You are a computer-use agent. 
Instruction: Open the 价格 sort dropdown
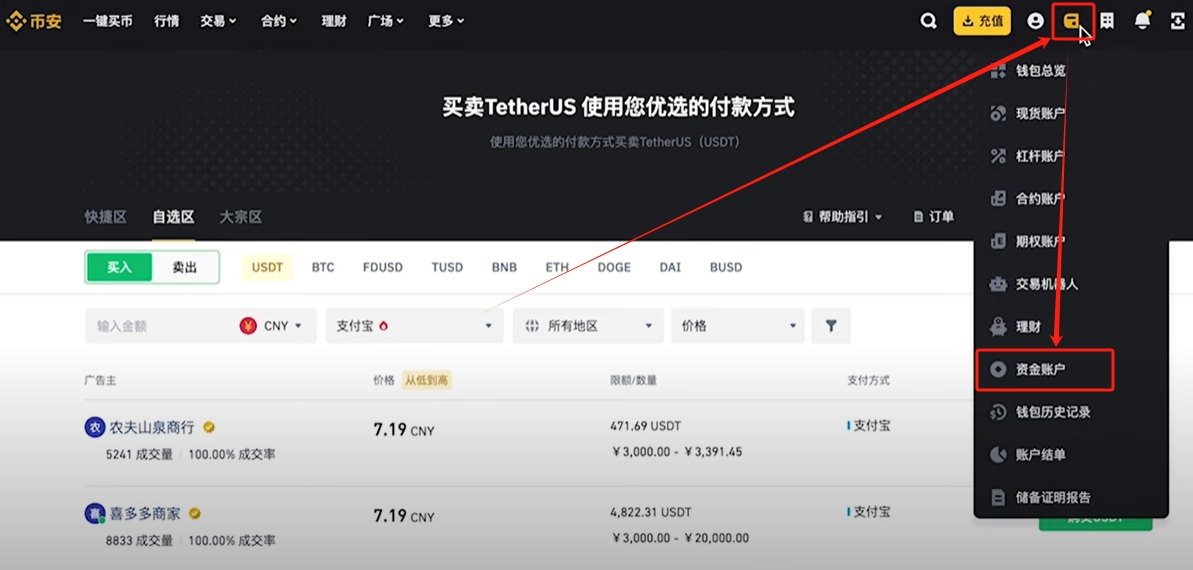tap(738, 326)
